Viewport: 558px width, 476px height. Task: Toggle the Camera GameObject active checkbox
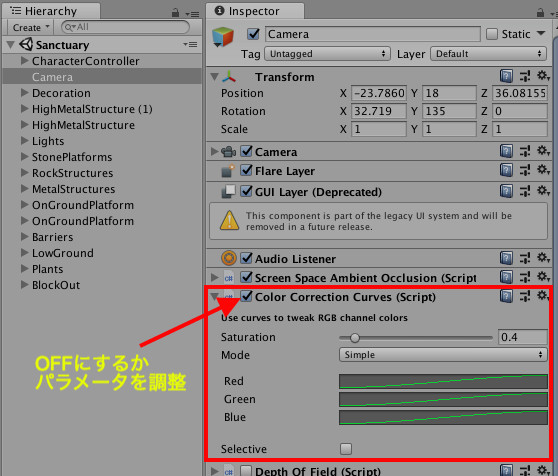(253, 34)
